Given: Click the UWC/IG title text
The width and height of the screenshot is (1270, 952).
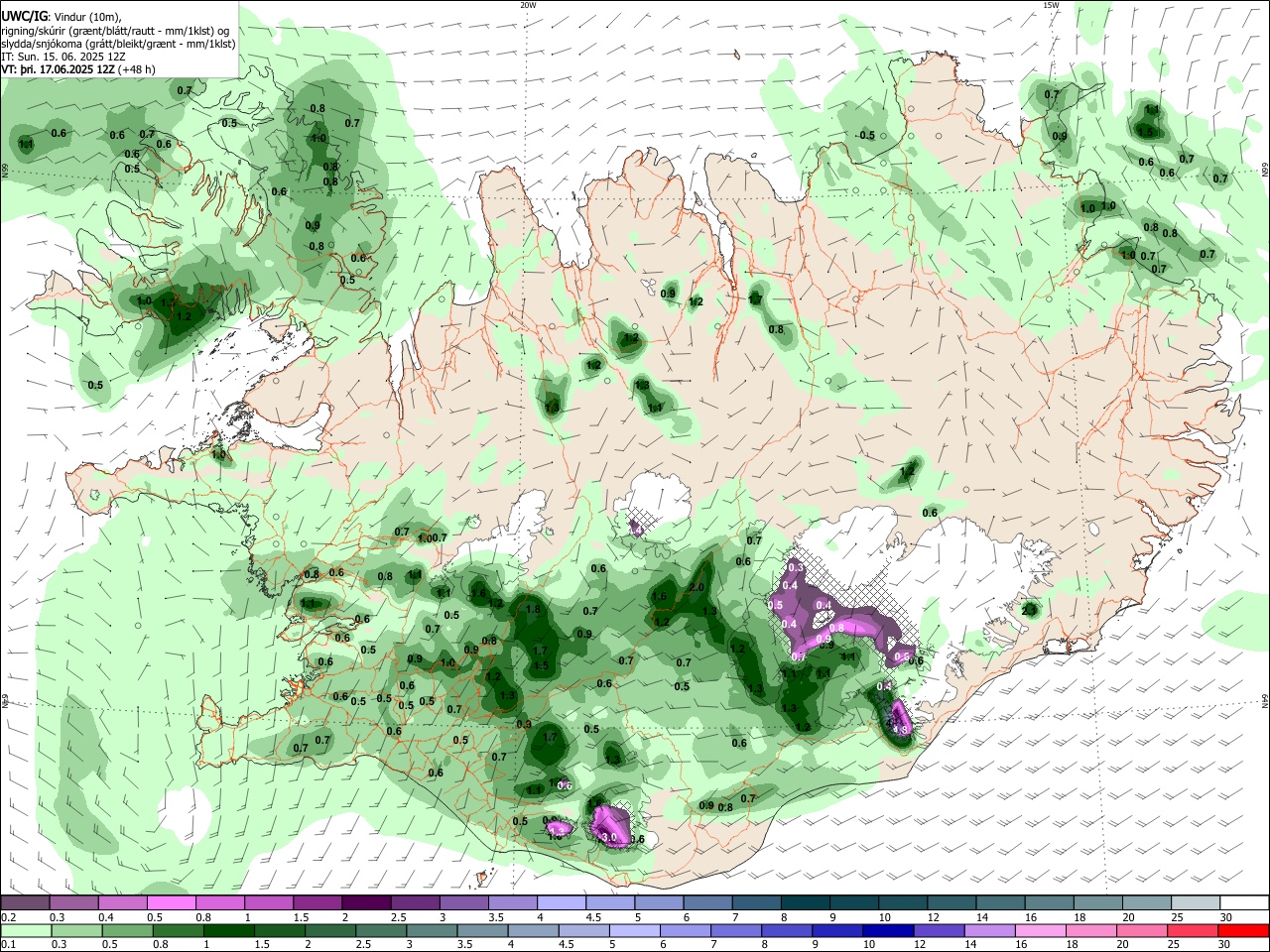Looking at the screenshot, I should tap(25, 16).
